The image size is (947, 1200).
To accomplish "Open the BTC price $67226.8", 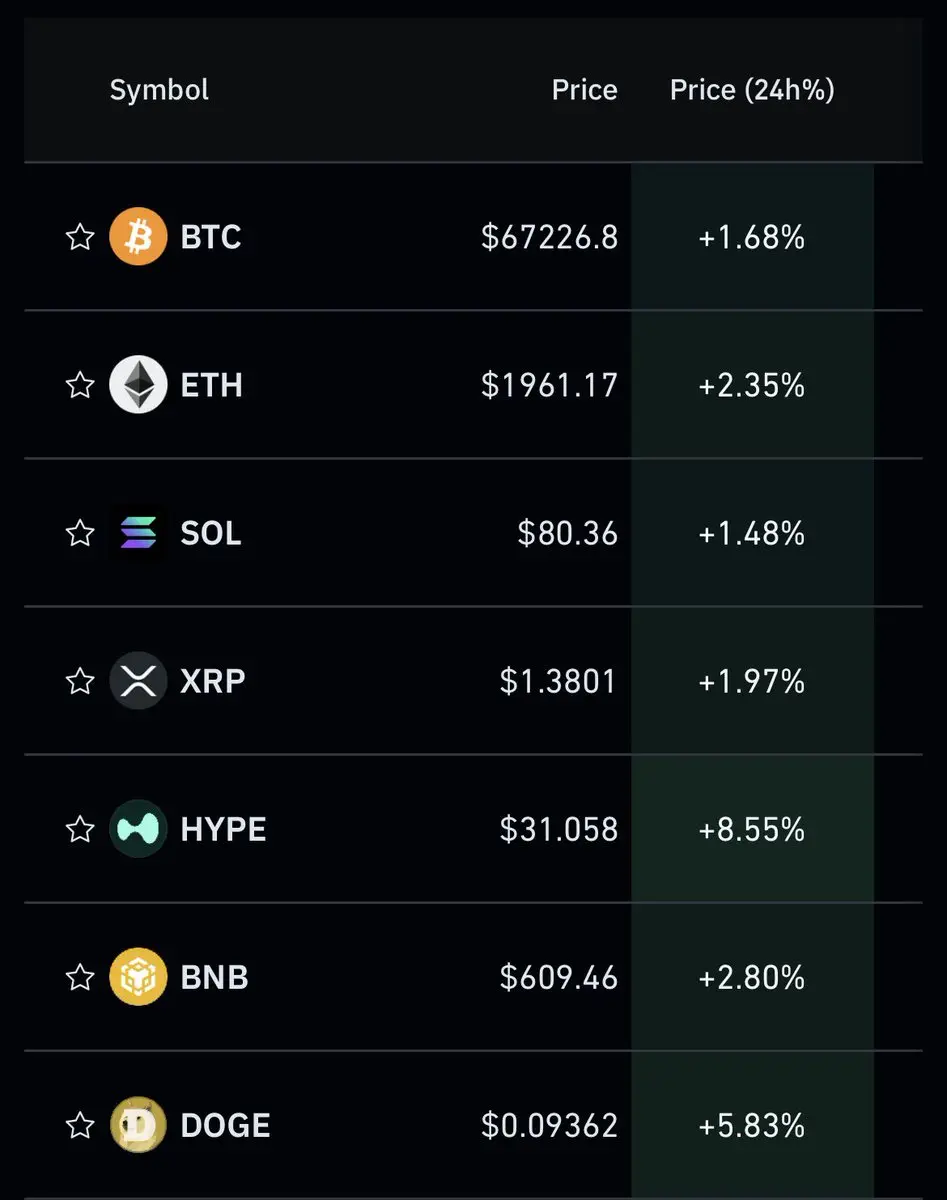I will (549, 237).
